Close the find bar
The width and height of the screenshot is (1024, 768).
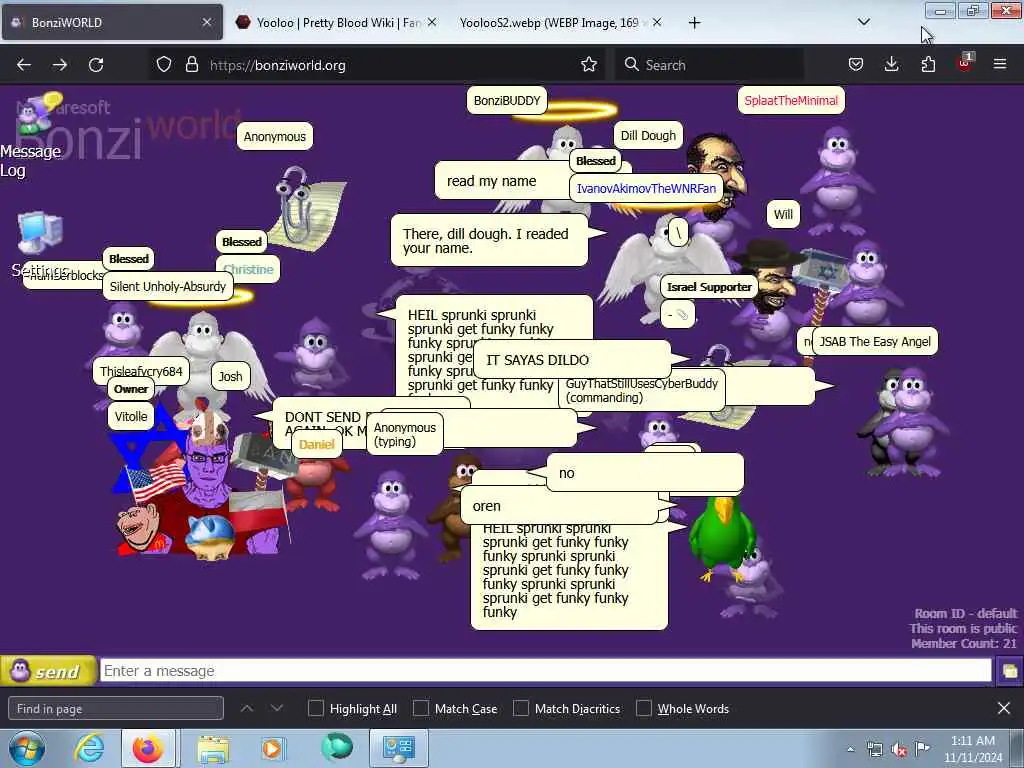[1004, 709]
